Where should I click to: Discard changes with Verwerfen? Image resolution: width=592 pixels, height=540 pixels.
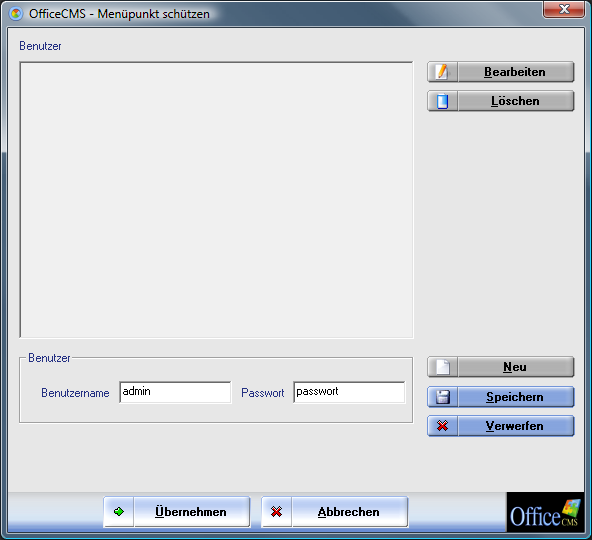point(501,426)
